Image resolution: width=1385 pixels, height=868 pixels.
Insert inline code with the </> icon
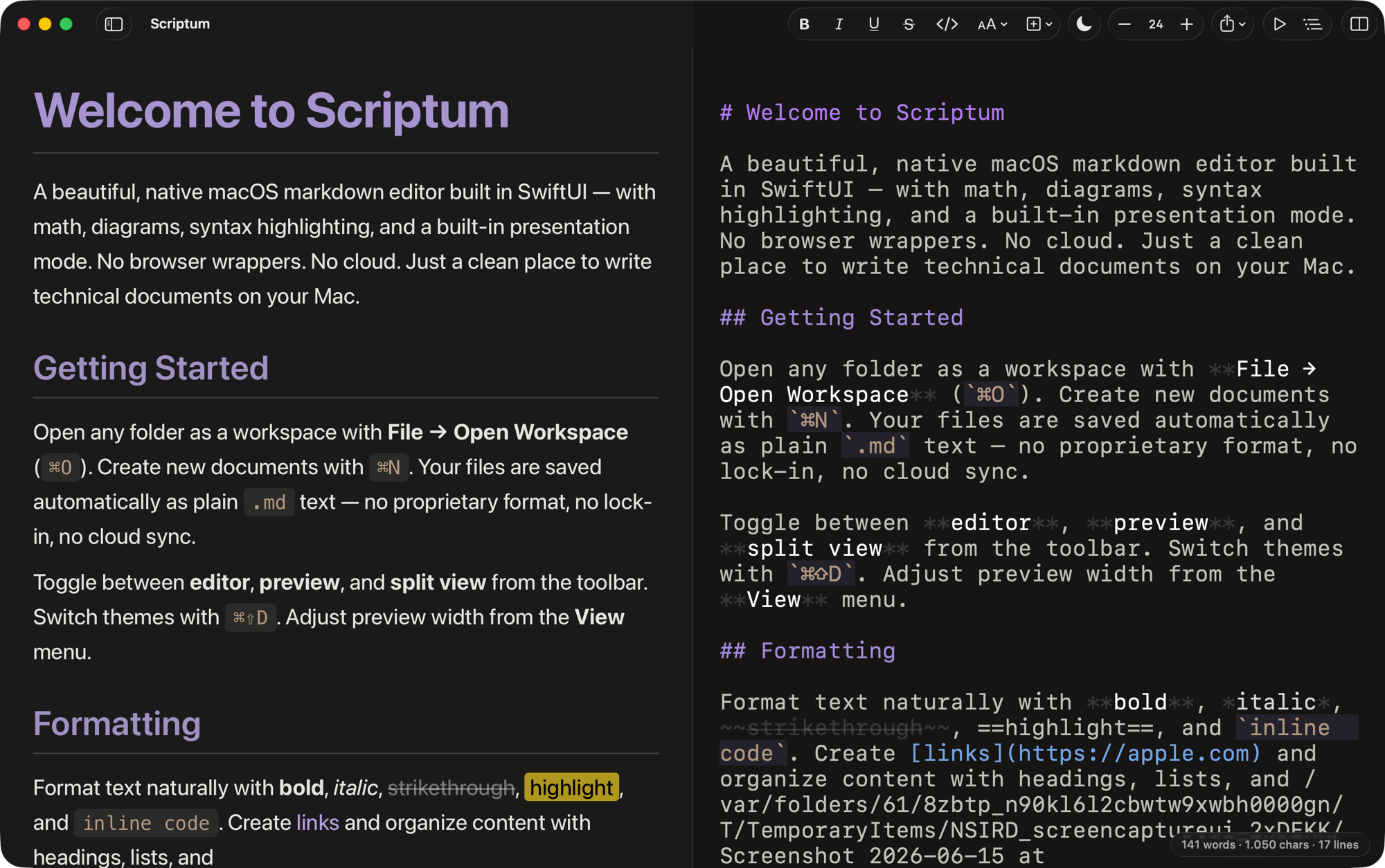tap(947, 24)
